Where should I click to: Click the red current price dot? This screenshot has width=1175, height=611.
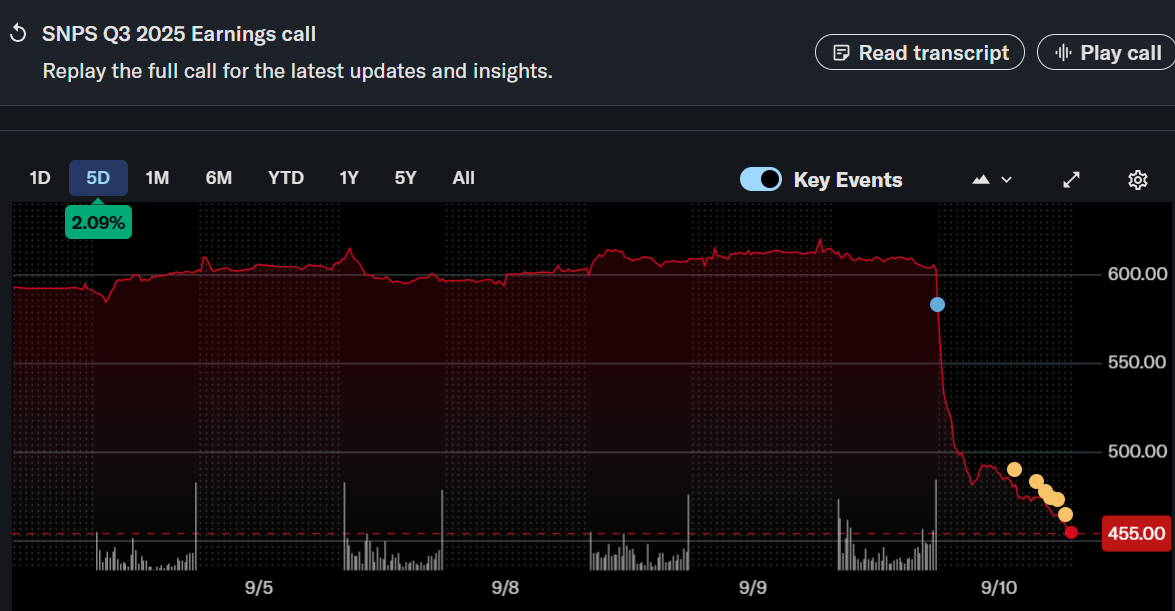(1072, 532)
